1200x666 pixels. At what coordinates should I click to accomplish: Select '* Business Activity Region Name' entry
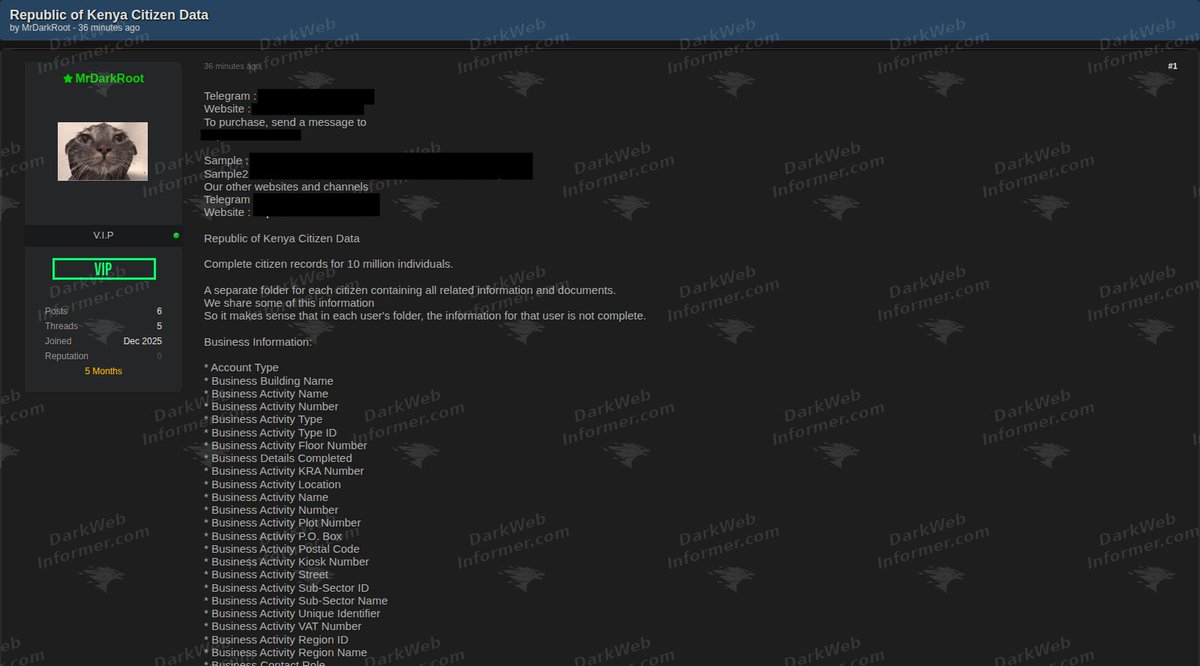tap(285, 653)
